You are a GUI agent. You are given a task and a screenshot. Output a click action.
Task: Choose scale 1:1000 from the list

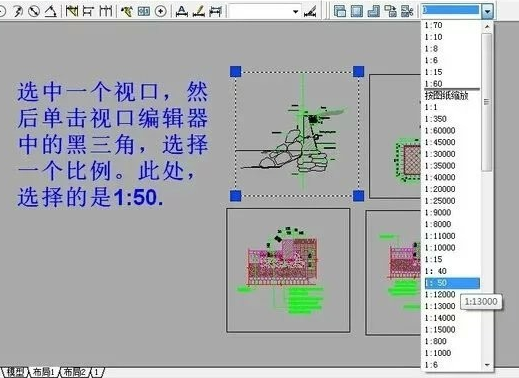tap(438, 353)
